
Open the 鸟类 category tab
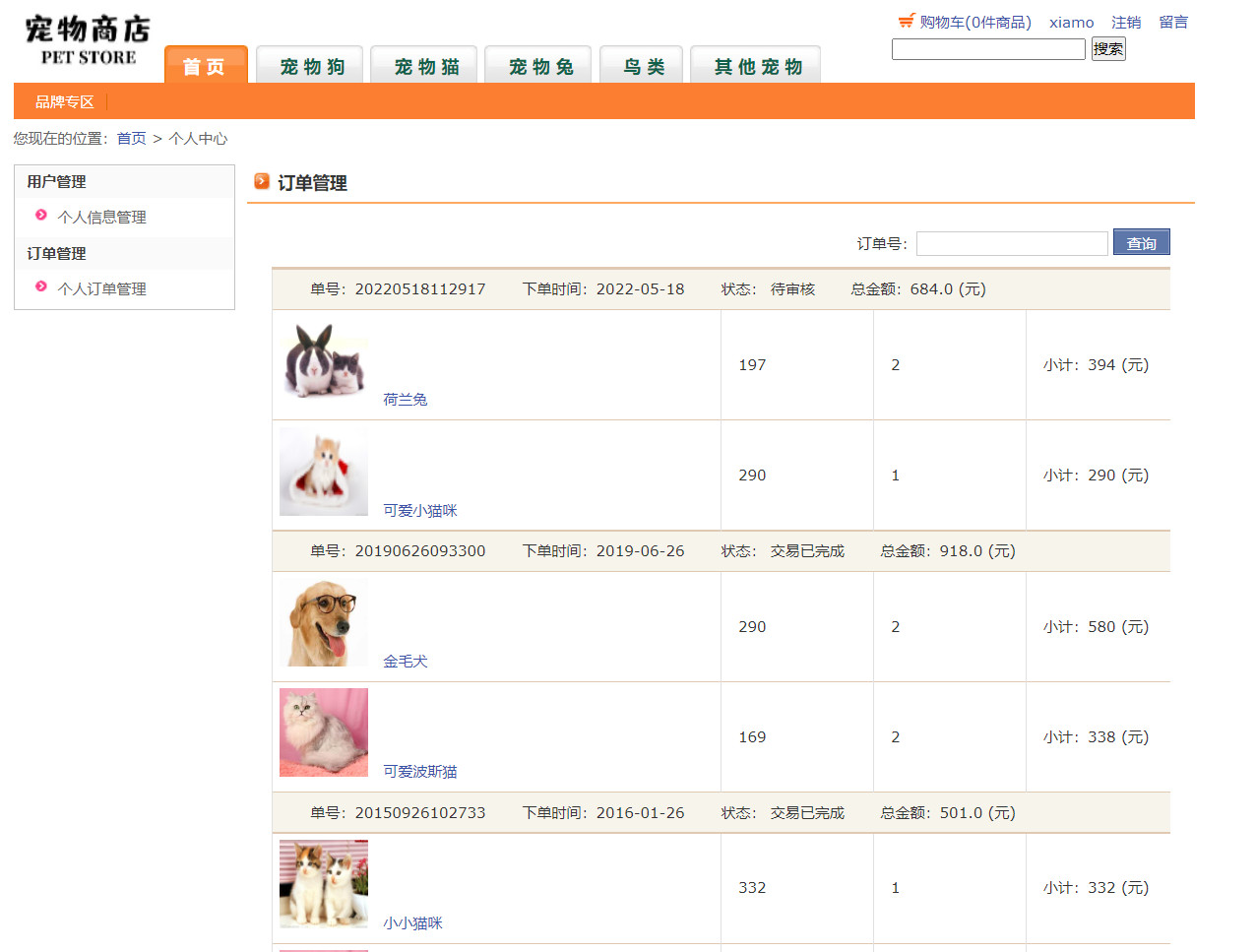click(x=641, y=63)
